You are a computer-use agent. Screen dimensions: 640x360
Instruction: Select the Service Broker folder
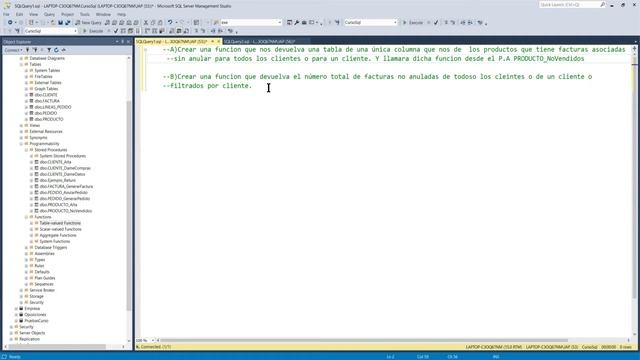pyautogui.click(x=42, y=290)
